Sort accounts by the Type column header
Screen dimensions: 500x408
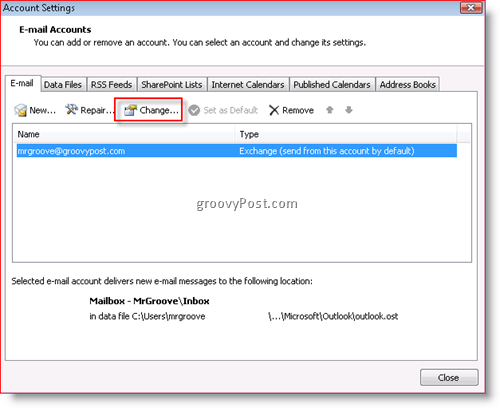pyautogui.click(x=346, y=134)
